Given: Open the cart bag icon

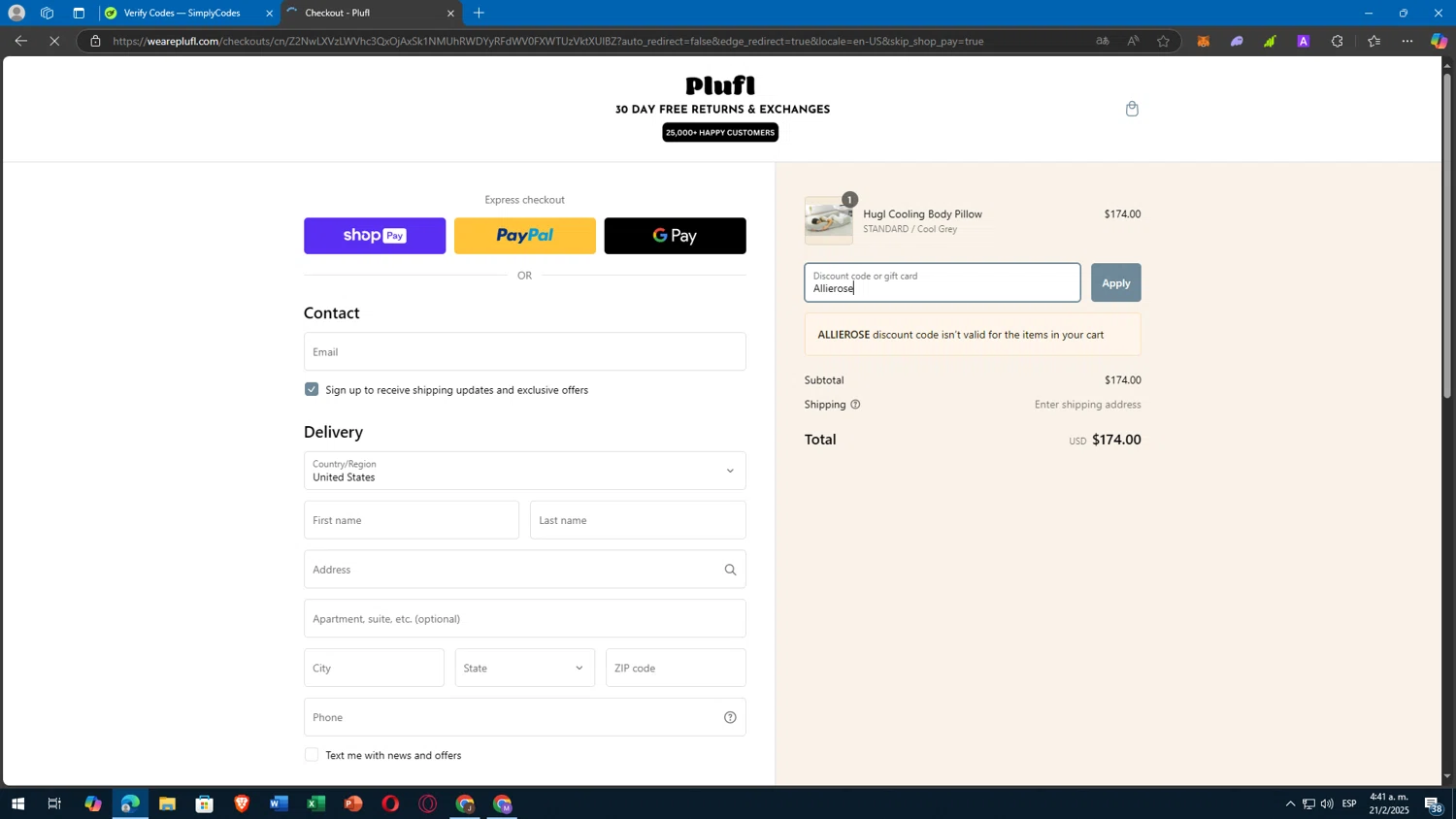Looking at the screenshot, I should point(1132,109).
